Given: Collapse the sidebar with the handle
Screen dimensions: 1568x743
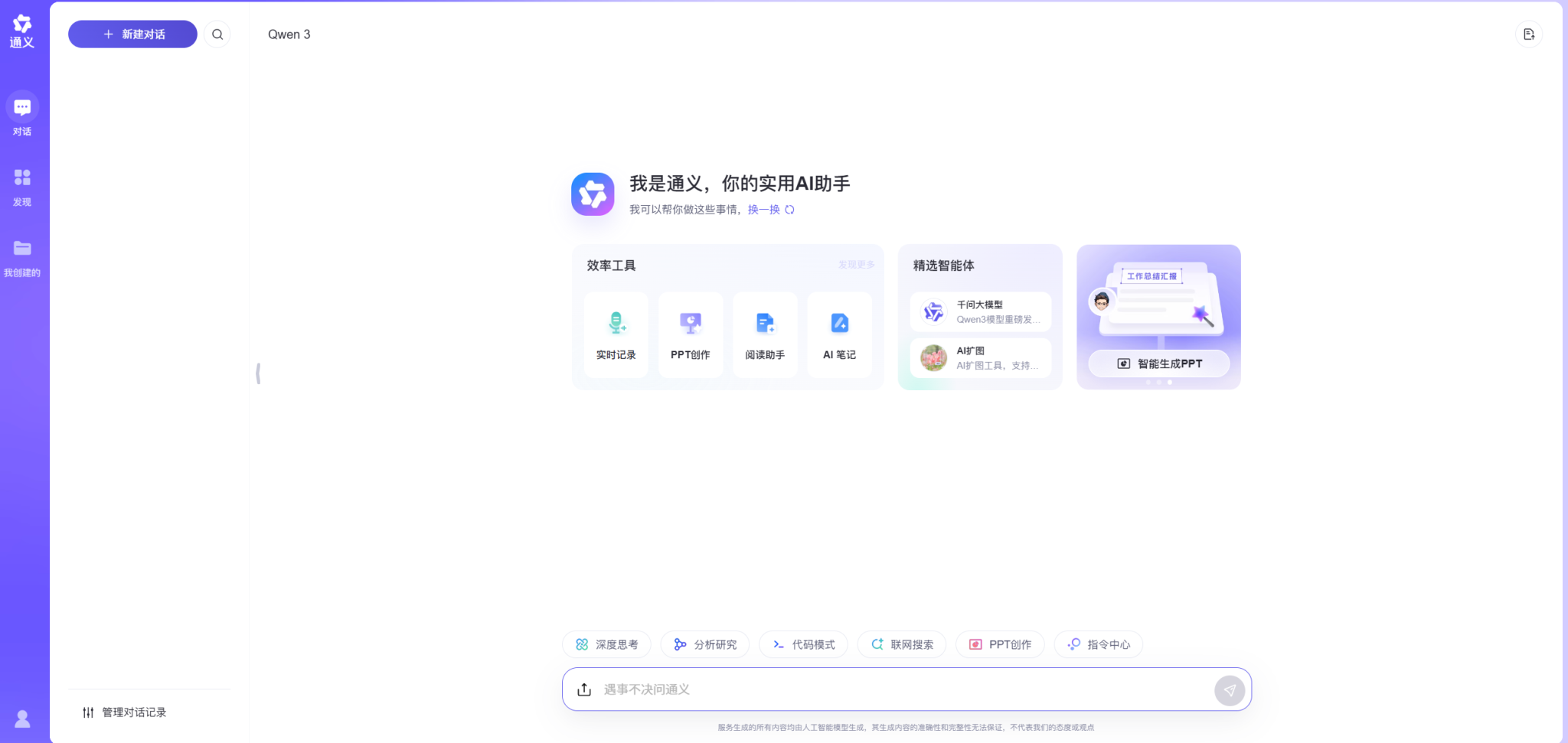Looking at the screenshot, I should [x=258, y=373].
